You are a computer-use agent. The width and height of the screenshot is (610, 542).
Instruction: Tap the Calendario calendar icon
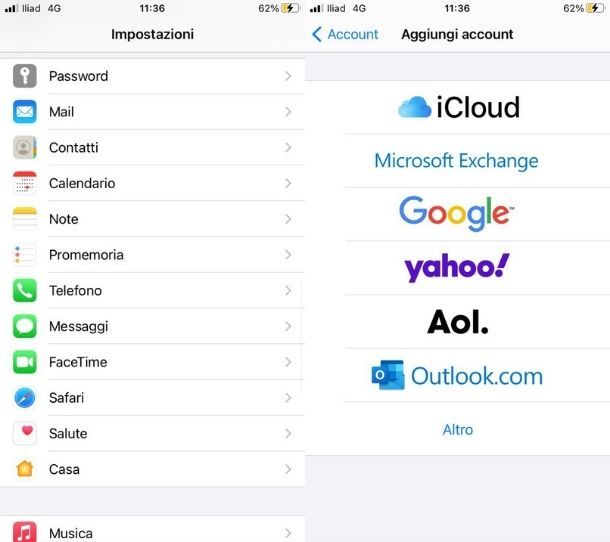[25, 183]
